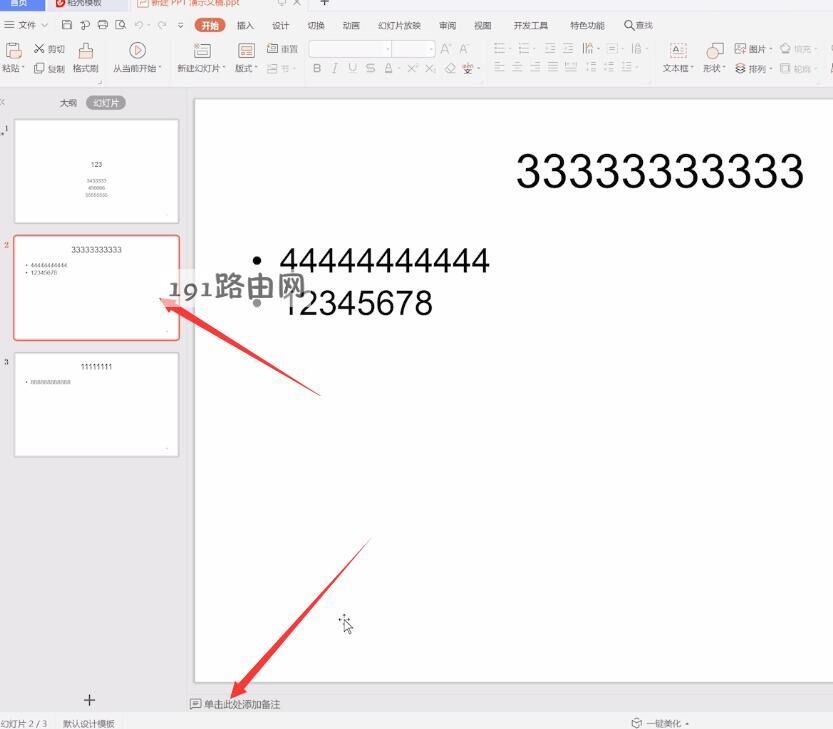Image resolution: width=833 pixels, height=729 pixels.
Task: Switch to the Start (开始) ribbon tab
Action: click(210, 25)
